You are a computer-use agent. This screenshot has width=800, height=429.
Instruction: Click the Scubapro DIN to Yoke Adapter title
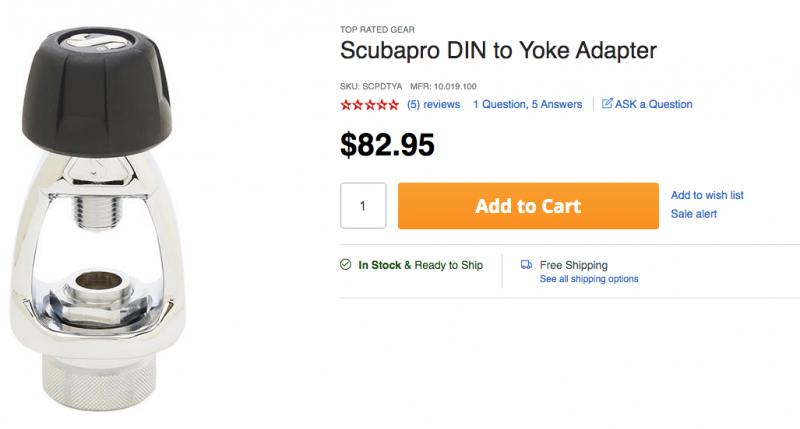tap(498, 51)
